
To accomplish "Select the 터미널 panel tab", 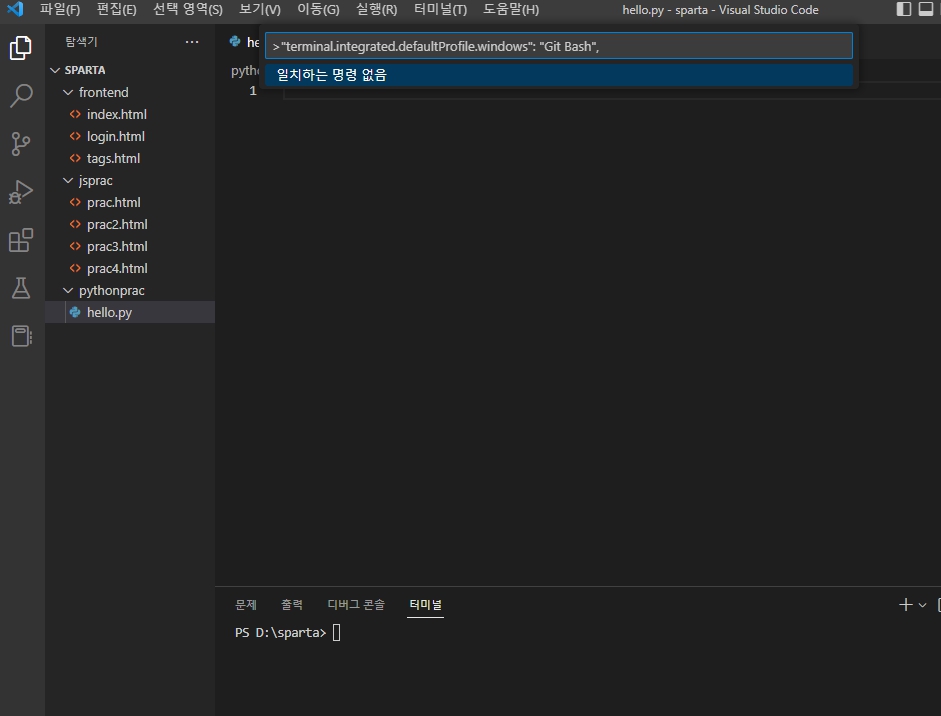I will point(425,604).
